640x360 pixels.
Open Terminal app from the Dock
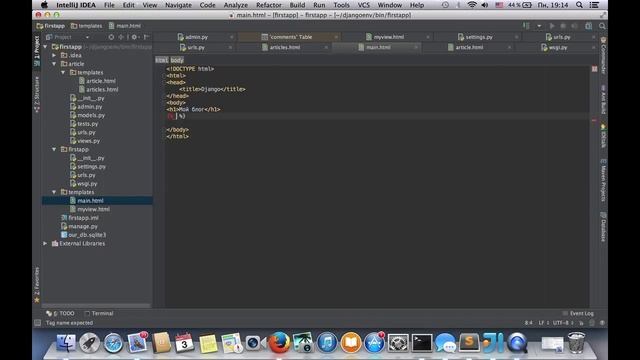tap(421, 342)
